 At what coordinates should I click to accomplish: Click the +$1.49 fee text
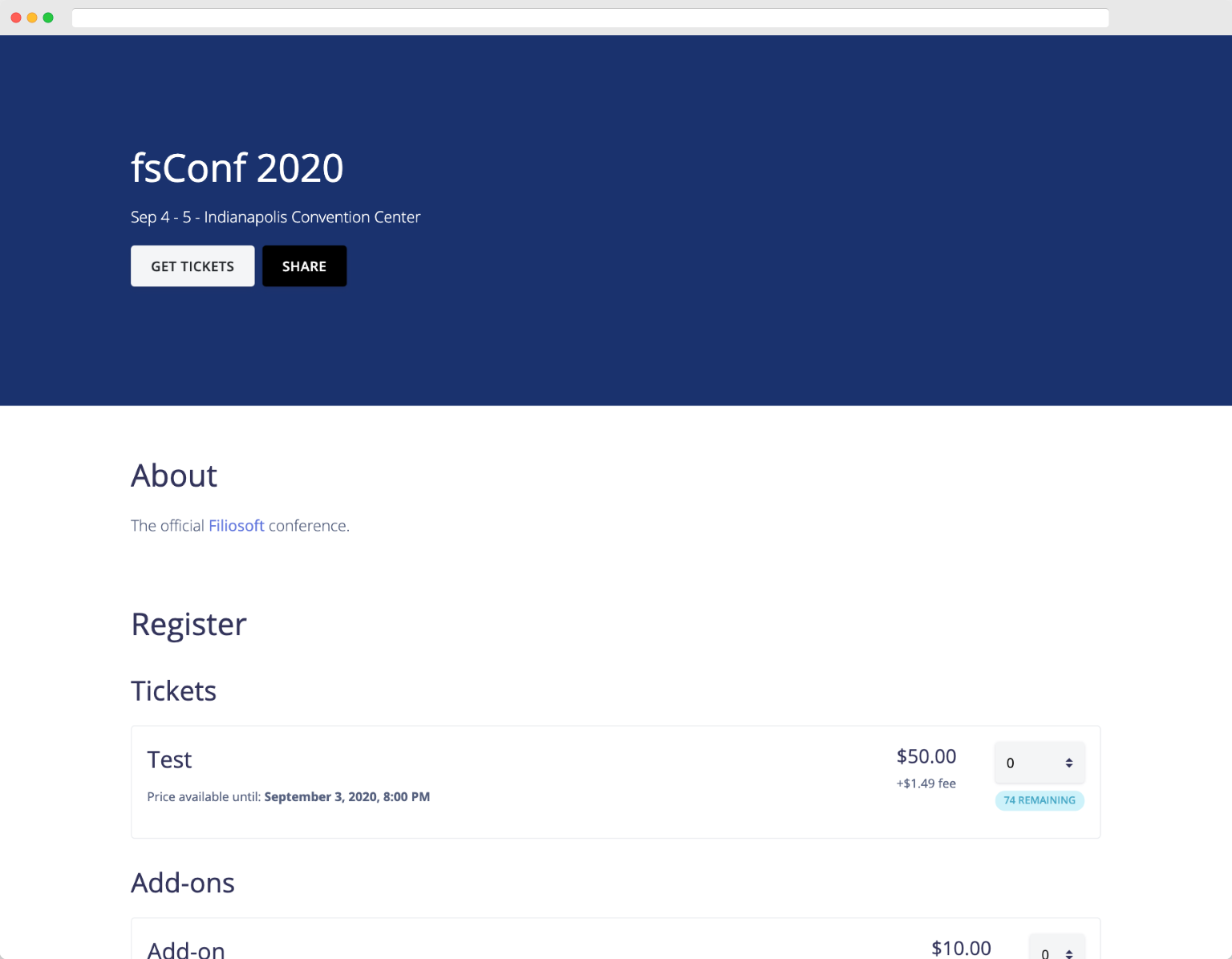926,783
